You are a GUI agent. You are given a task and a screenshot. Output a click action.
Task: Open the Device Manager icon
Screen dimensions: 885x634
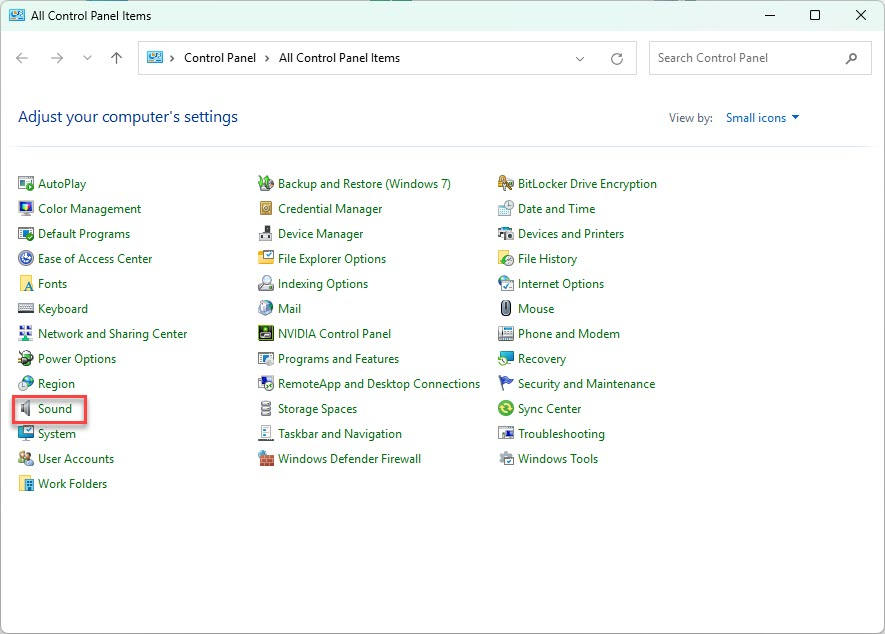266,234
